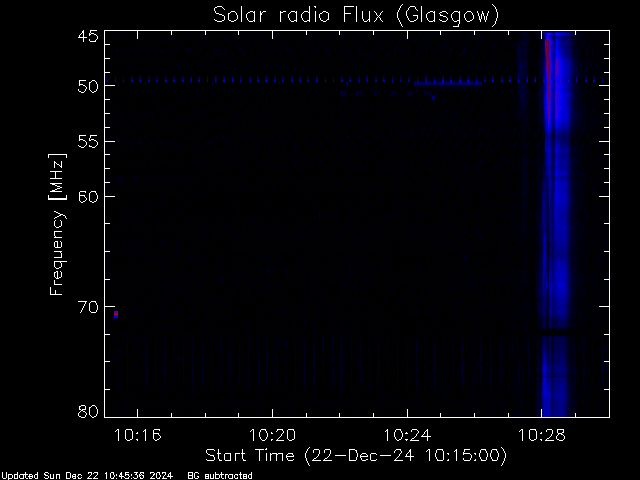The width and height of the screenshot is (640, 480).
Task: Click the "BG subtracted" note
Action: click(220, 476)
